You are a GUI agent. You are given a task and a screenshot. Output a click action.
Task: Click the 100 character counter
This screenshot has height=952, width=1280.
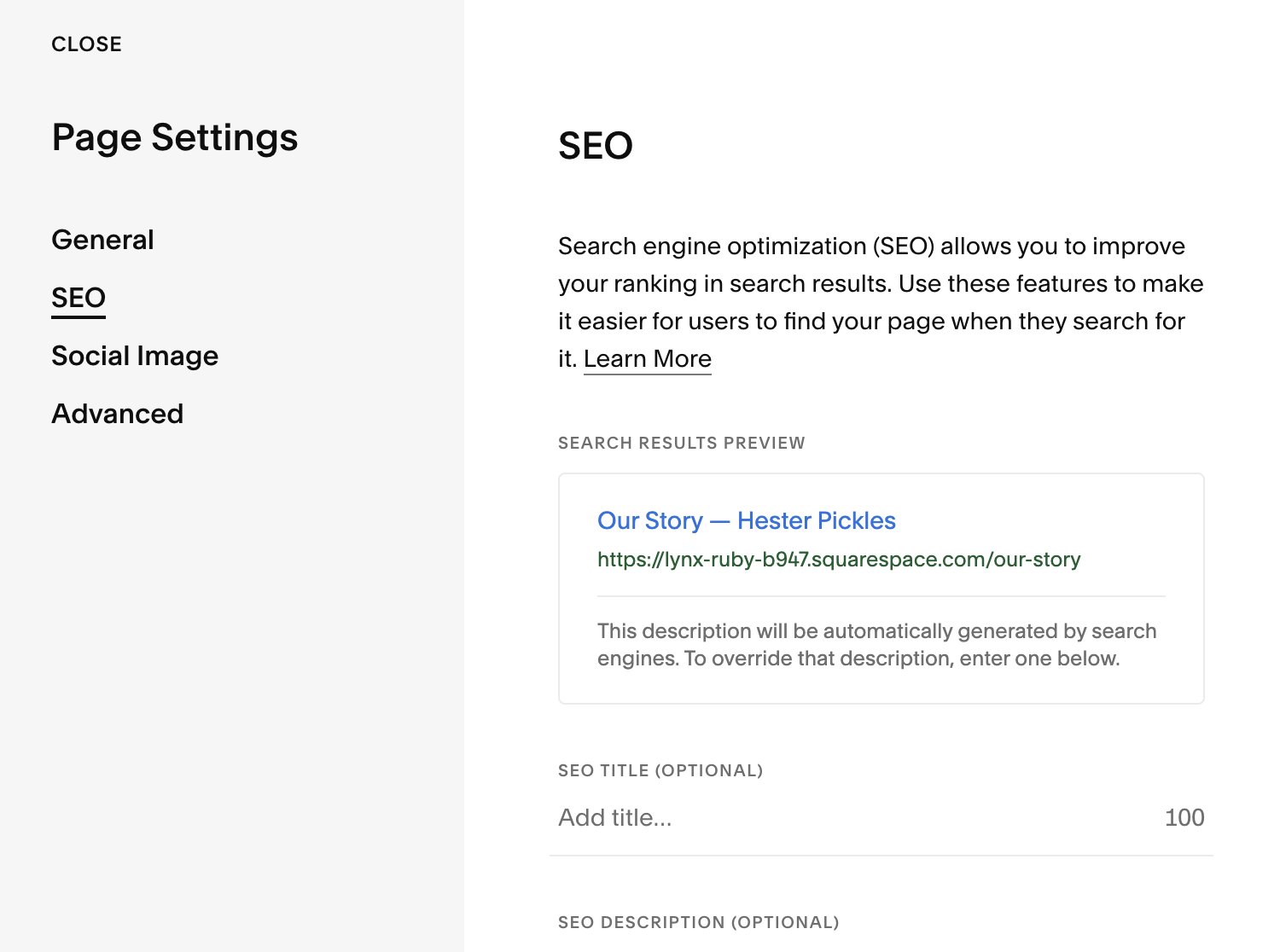1184,817
